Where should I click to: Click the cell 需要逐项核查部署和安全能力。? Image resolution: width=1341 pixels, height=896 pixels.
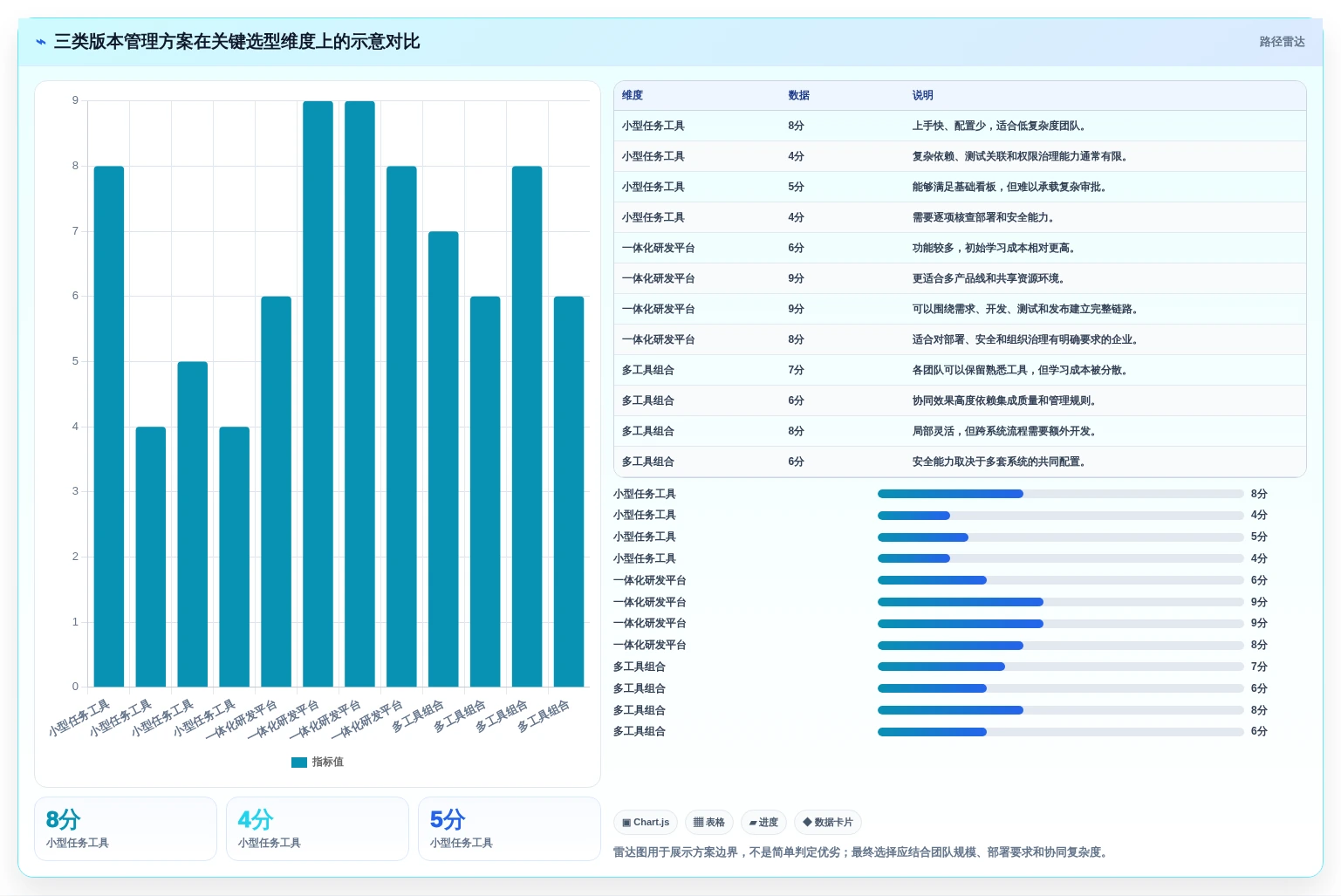point(985,218)
